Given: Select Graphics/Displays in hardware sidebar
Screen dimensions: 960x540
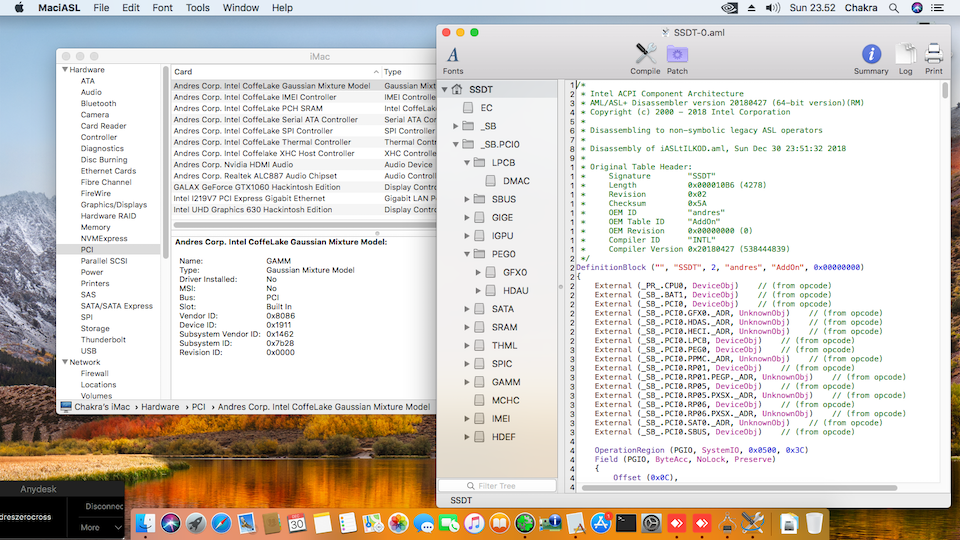Looking at the screenshot, I should click(x=113, y=205).
